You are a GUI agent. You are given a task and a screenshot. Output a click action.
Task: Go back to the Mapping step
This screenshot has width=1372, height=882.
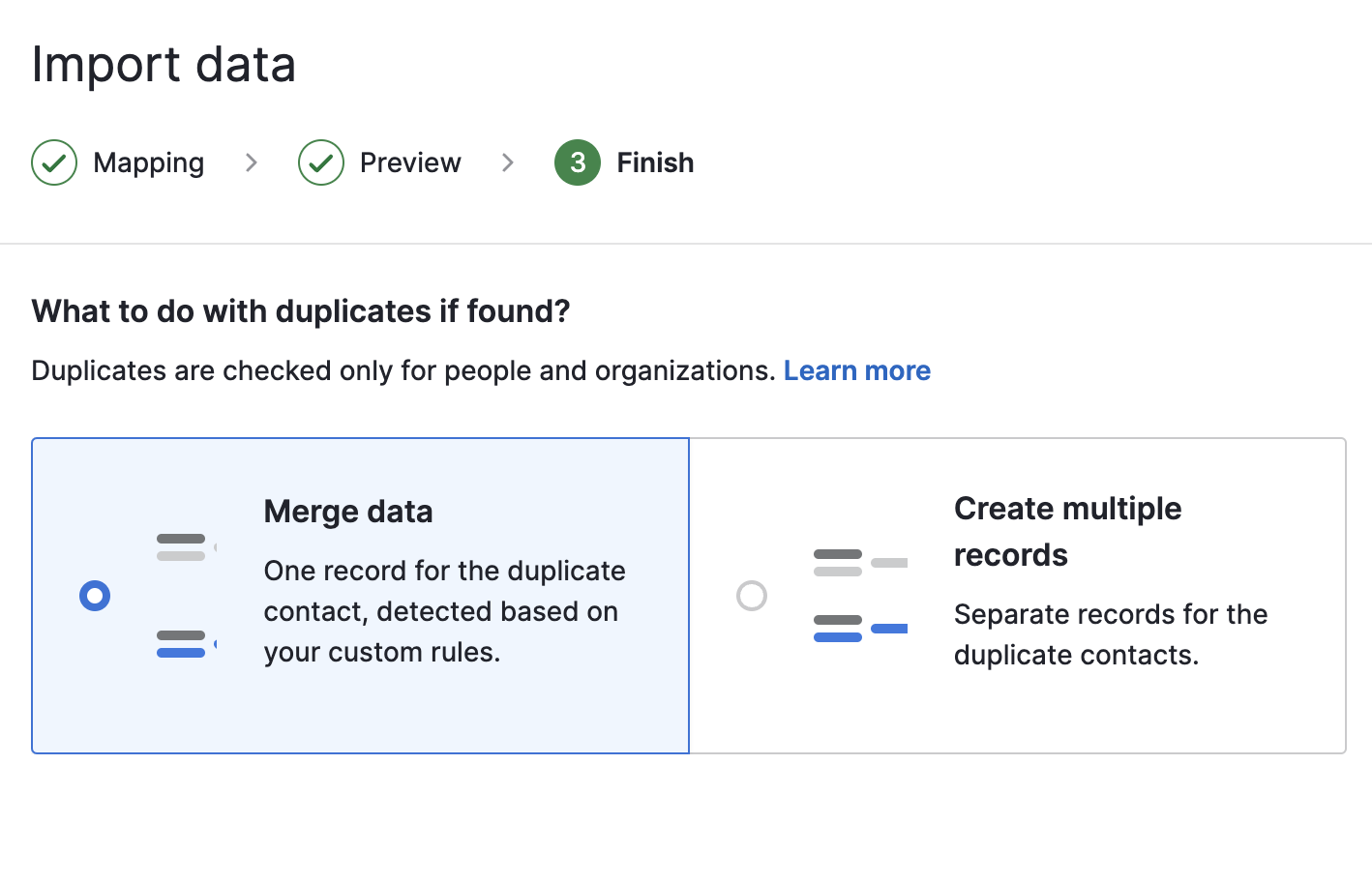tap(148, 162)
